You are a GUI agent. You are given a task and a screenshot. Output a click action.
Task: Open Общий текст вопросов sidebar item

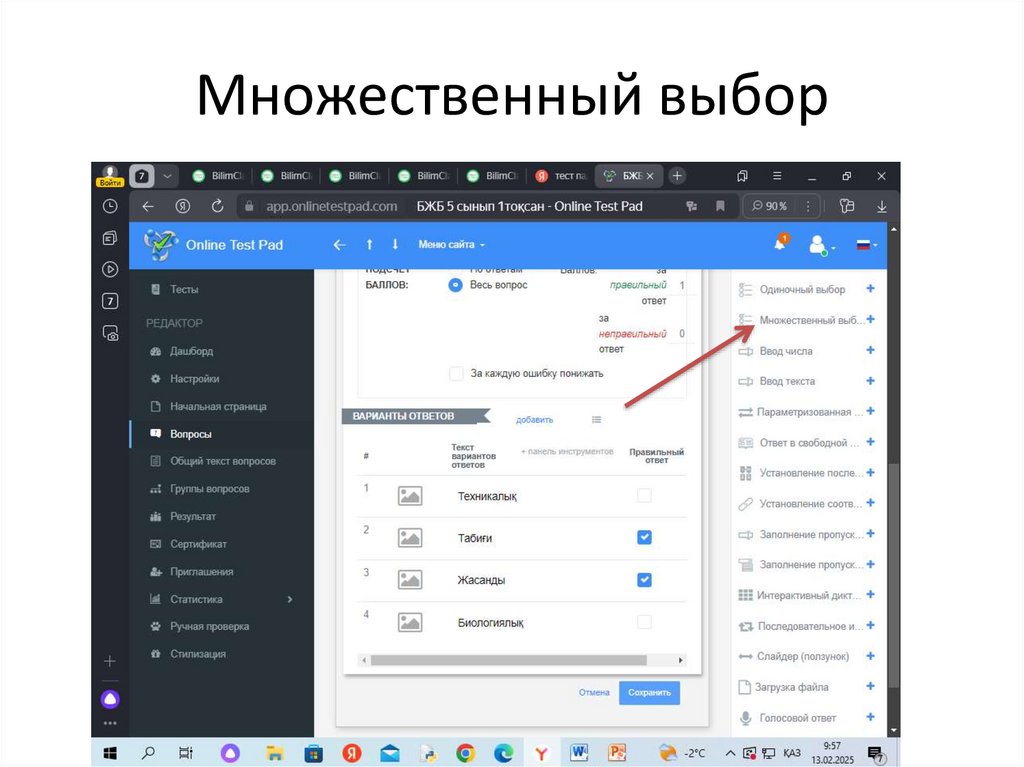point(223,461)
